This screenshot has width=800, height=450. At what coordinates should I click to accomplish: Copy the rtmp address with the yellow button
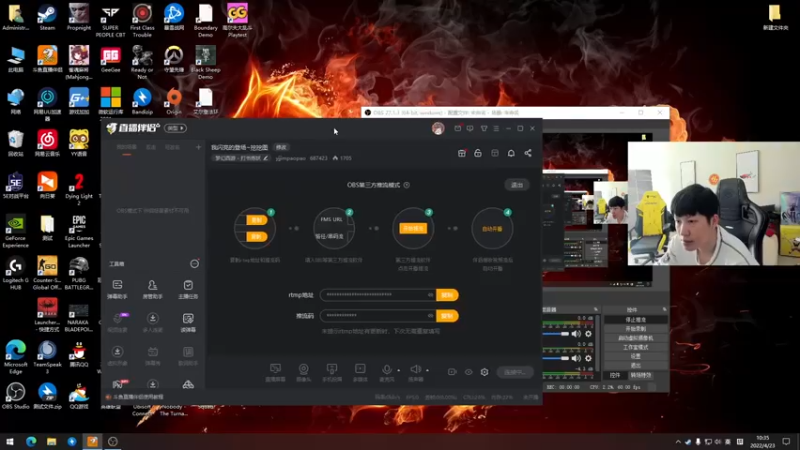(447, 295)
